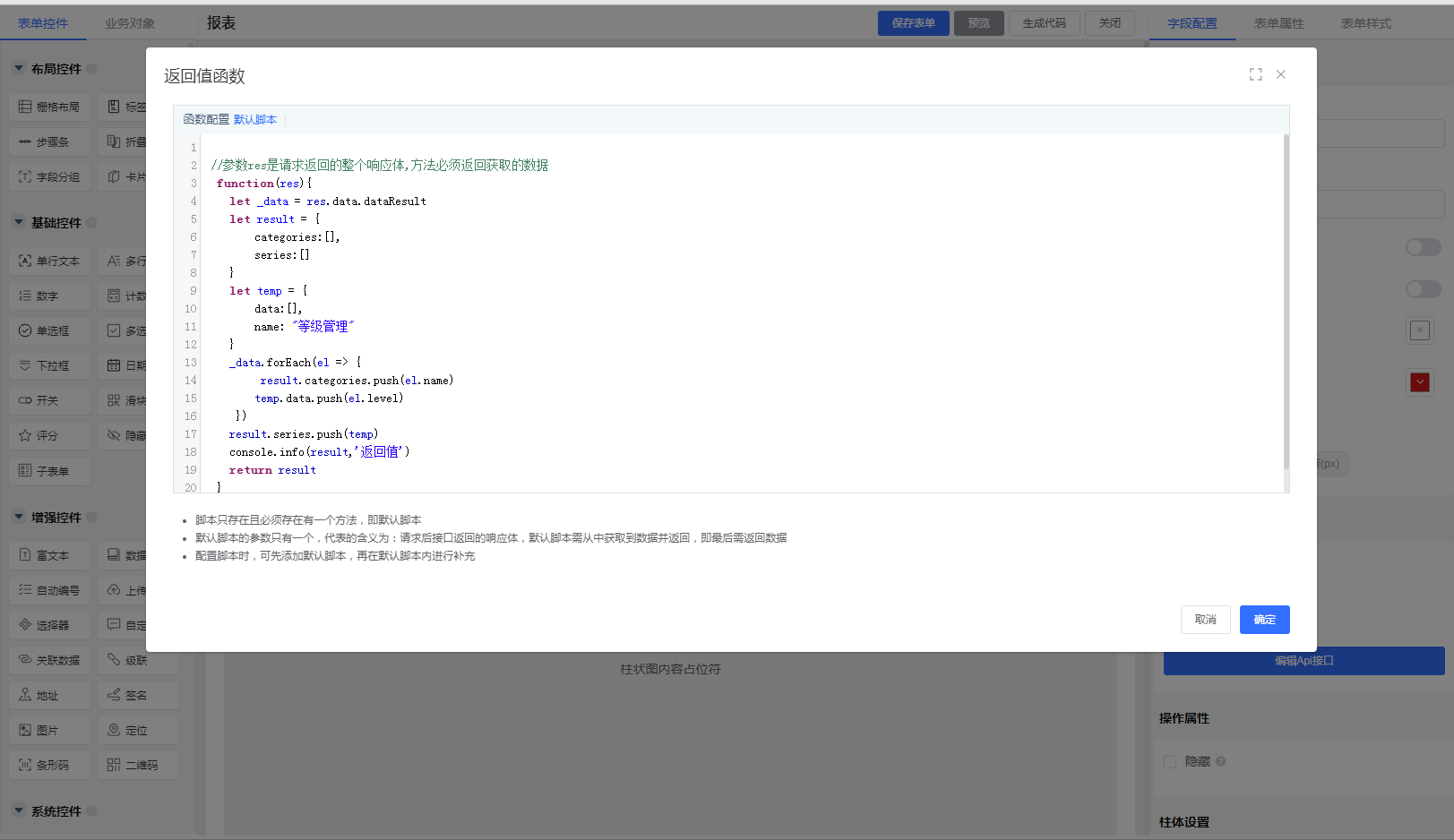
Task: Click the 确定 confirm button
Action: tap(1264, 620)
